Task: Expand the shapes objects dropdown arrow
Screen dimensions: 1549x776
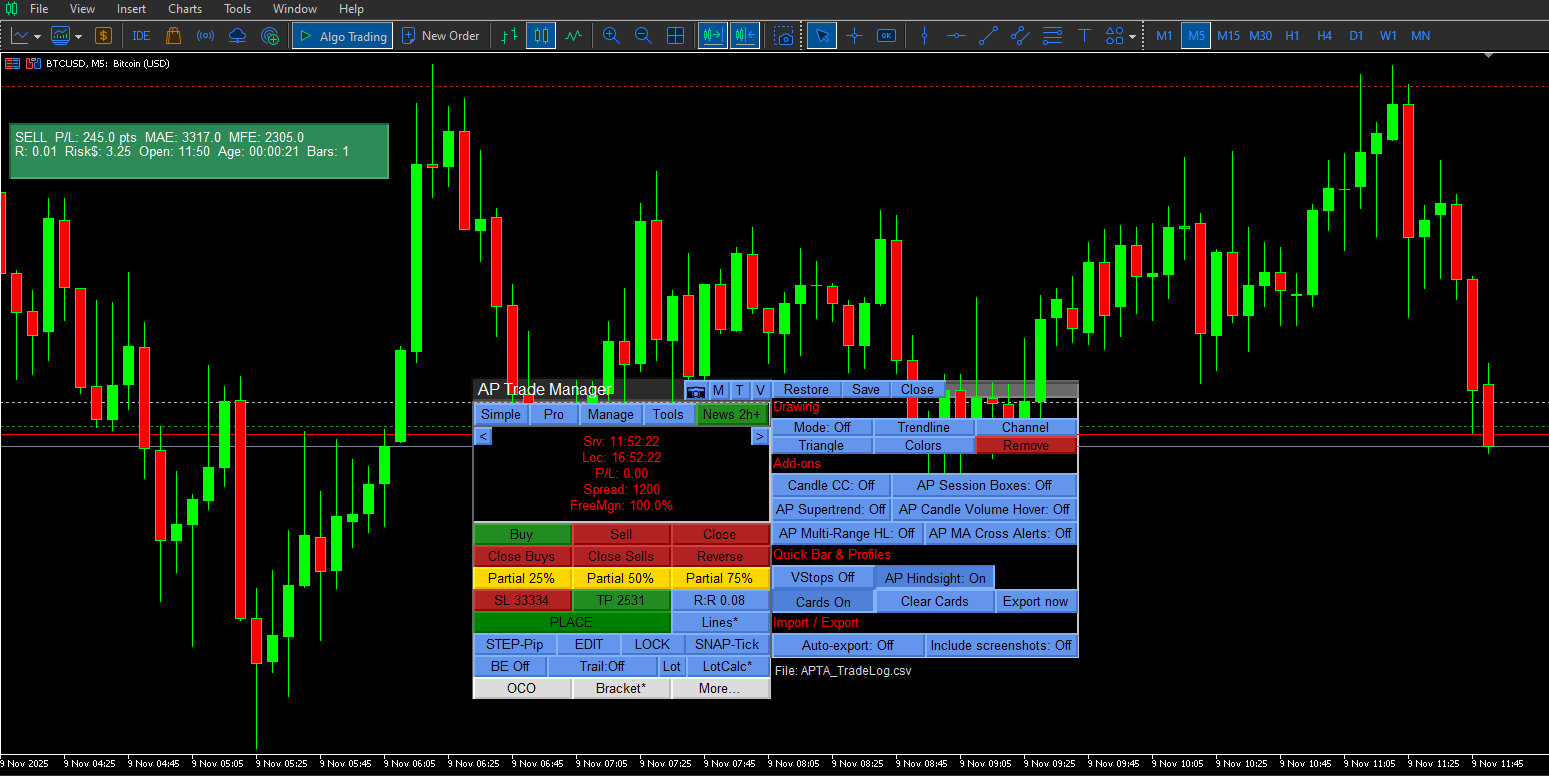Action: click(1132, 37)
